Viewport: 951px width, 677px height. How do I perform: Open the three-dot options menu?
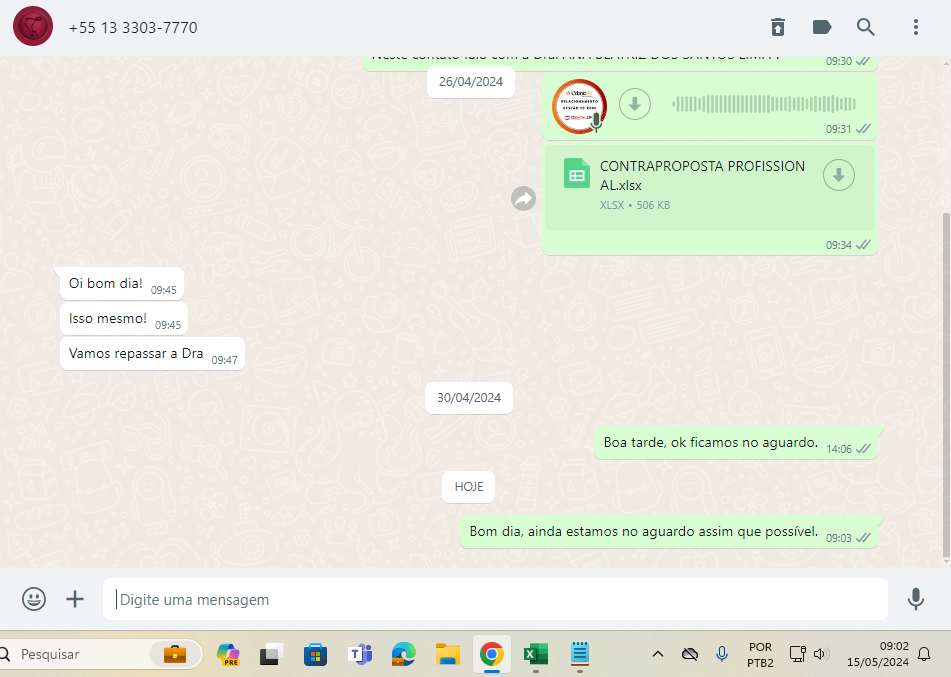[916, 27]
